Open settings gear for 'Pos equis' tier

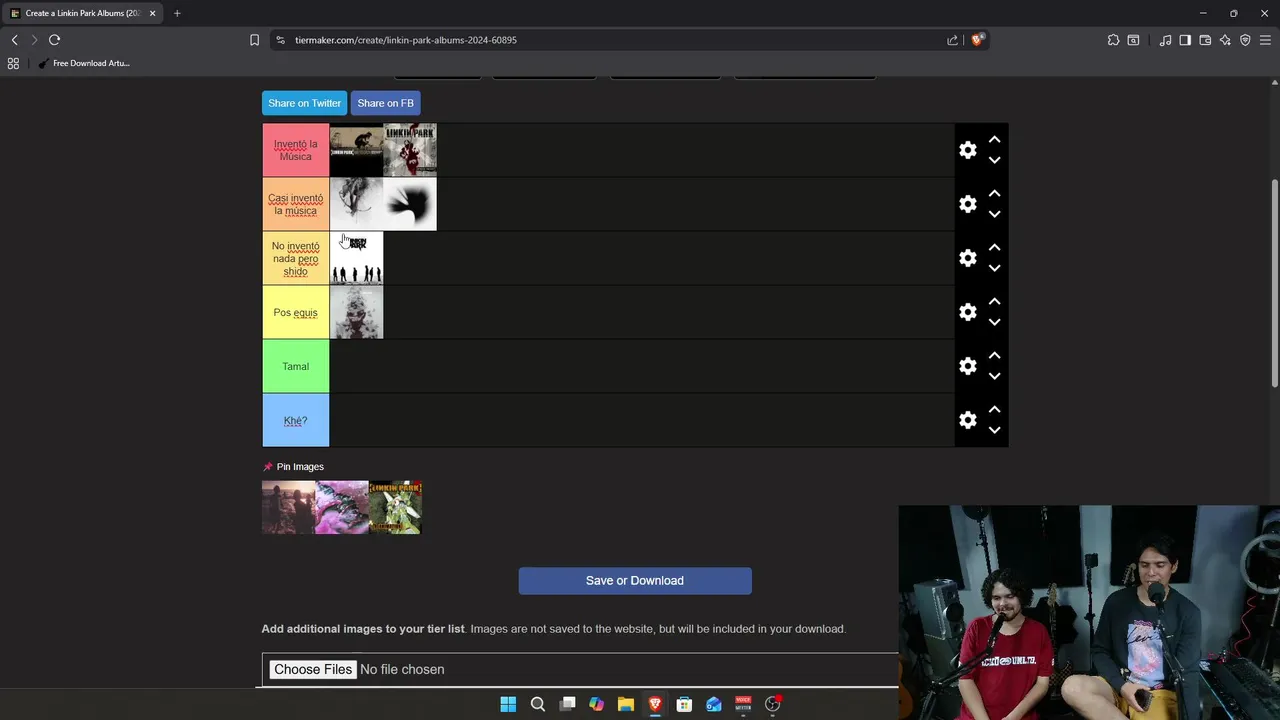click(x=967, y=312)
